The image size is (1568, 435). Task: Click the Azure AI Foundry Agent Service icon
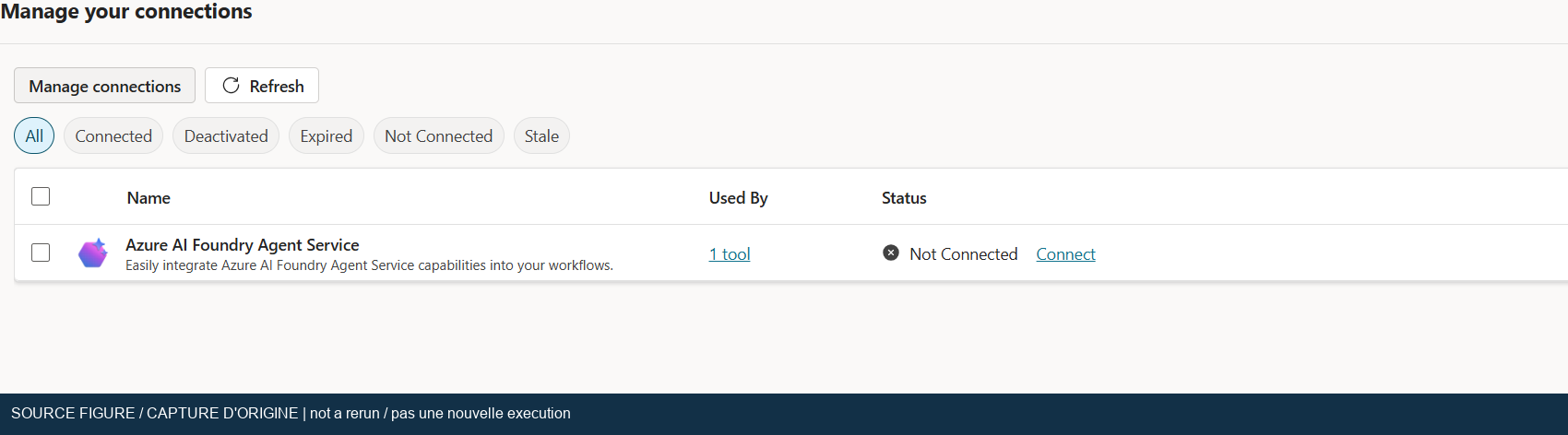92,253
